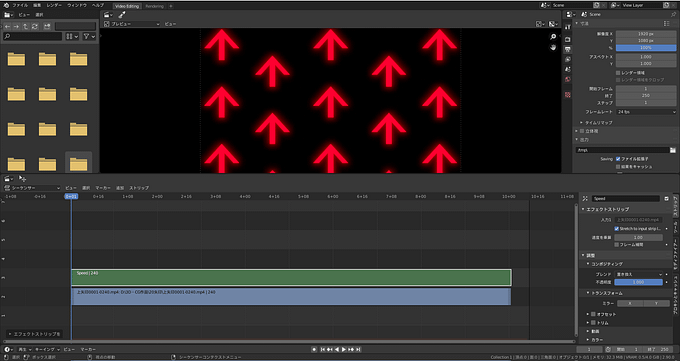Image resolution: width=680 pixels, height=361 pixels.
Task: Click the mirror X button
Action: (x=630, y=303)
